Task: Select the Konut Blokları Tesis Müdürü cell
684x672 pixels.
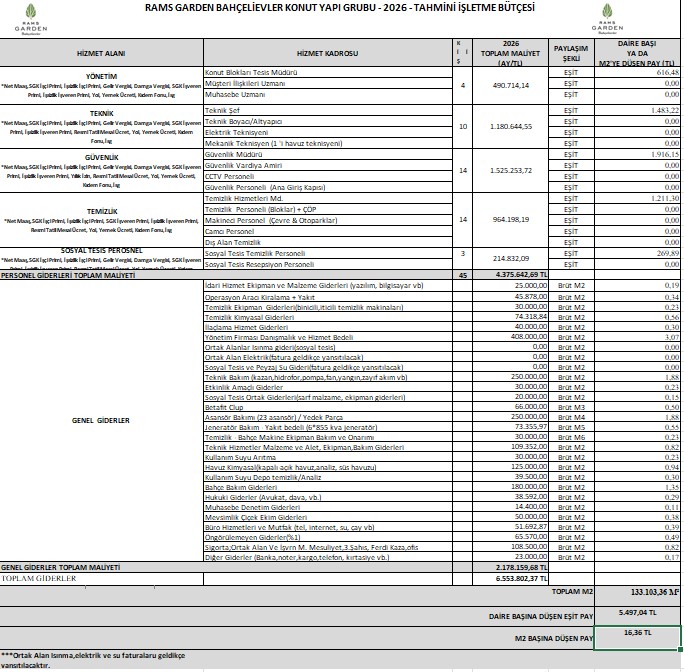Action: (x=328, y=72)
